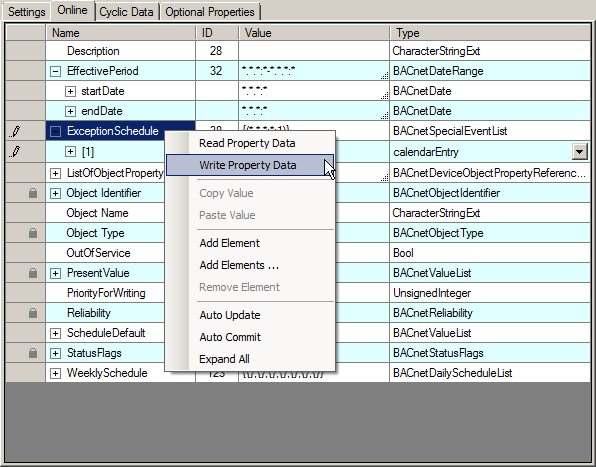The width and height of the screenshot is (596, 467).
Task: Click the BACnetDateRange type cell
Action: (490, 71)
